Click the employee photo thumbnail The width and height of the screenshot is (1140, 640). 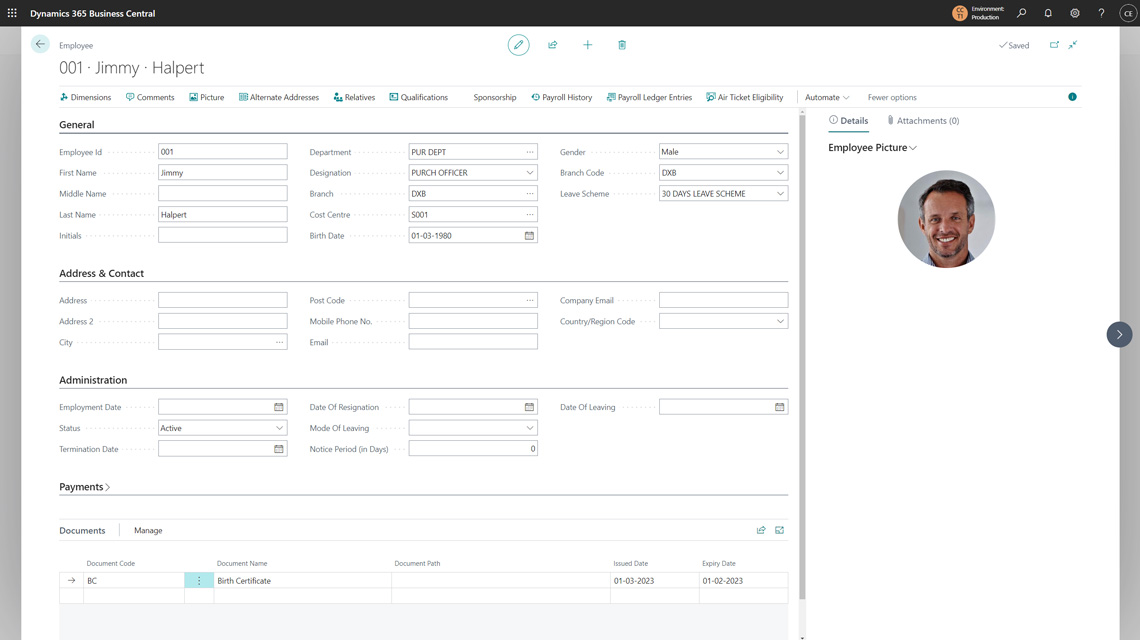[946, 219]
